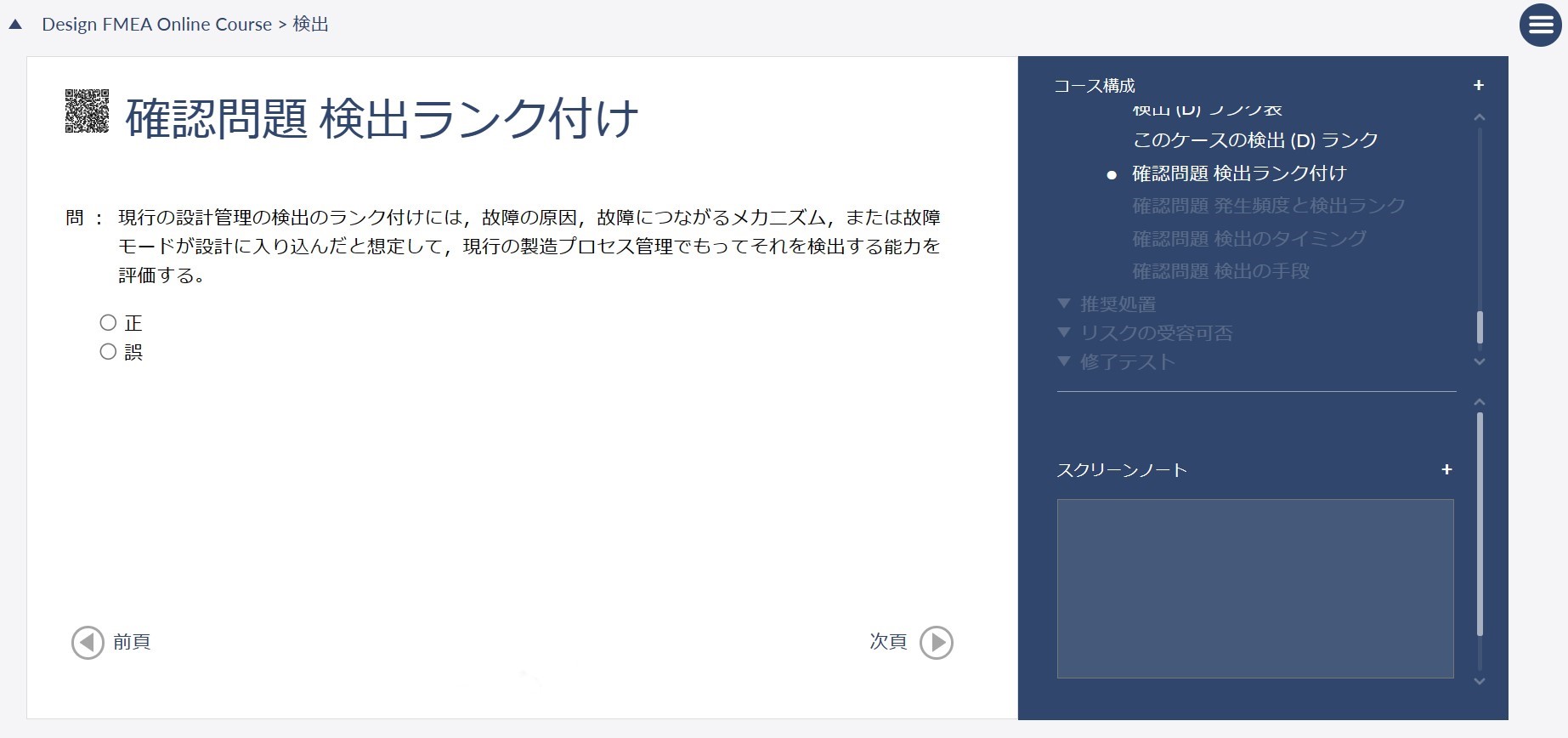The height and width of the screenshot is (738, 1568).
Task: Click the 検出 breadcrumb item
Action: click(310, 25)
